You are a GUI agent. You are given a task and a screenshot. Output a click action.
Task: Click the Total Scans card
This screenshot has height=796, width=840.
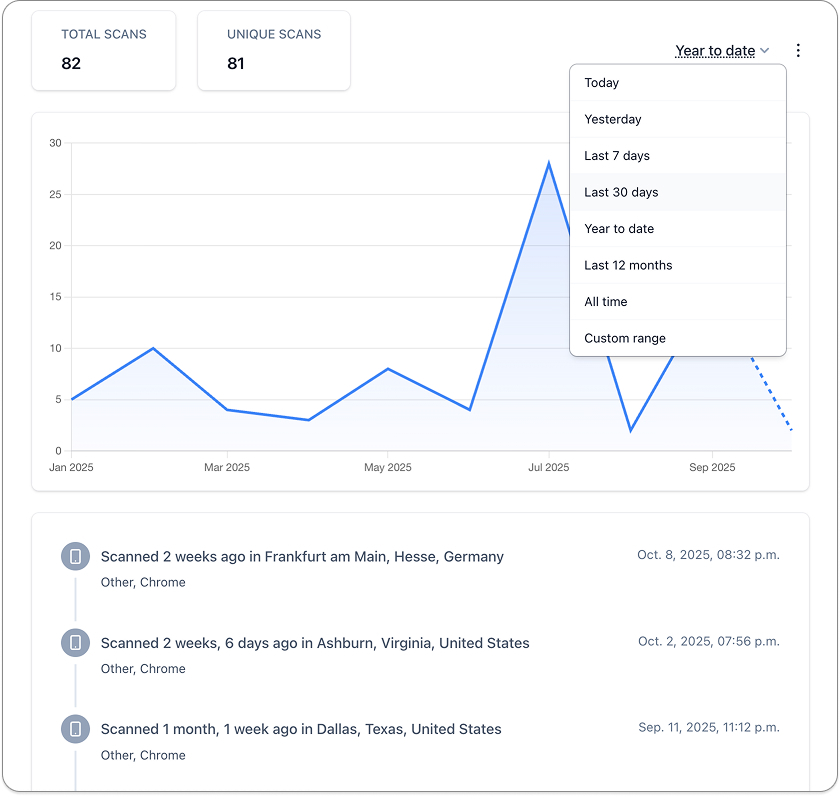click(x=103, y=50)
